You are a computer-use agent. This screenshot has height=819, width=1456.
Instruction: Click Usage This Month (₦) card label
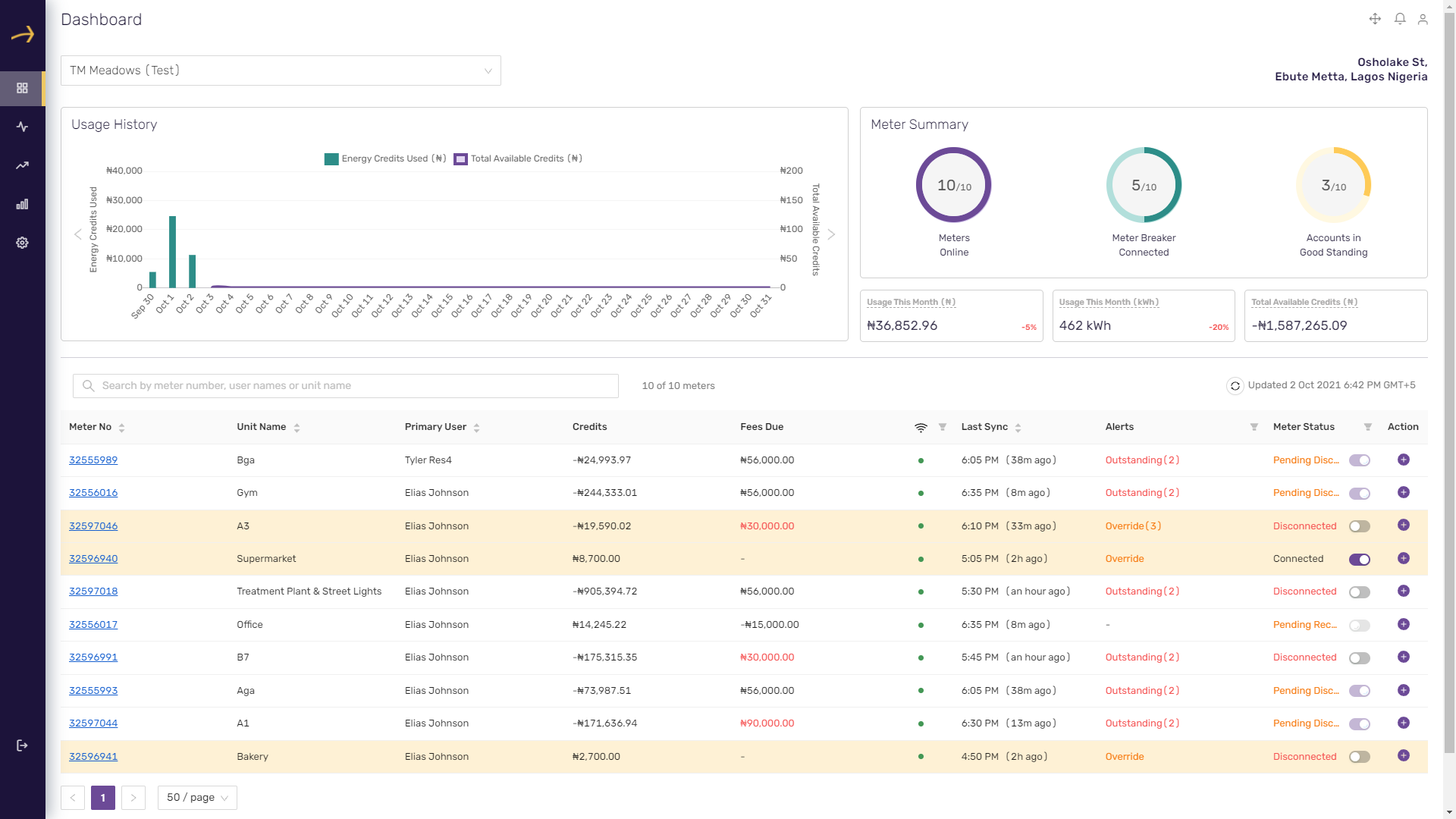click(x=911, y=302)
